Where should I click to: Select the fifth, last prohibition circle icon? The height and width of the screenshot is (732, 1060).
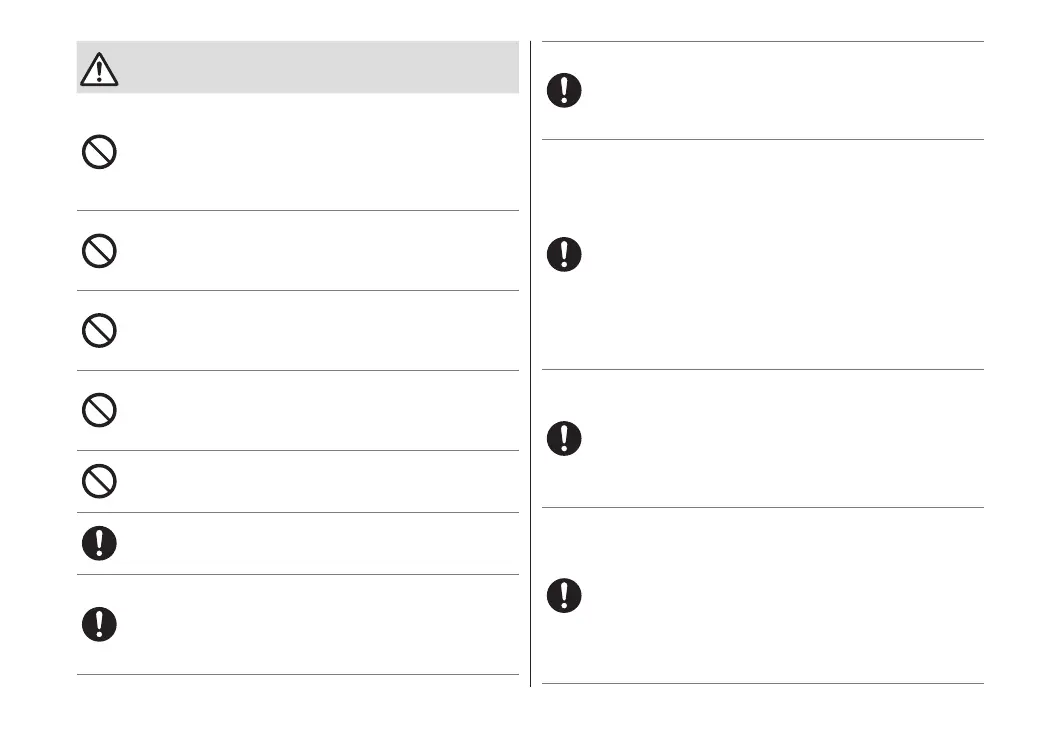coord(100,482)
